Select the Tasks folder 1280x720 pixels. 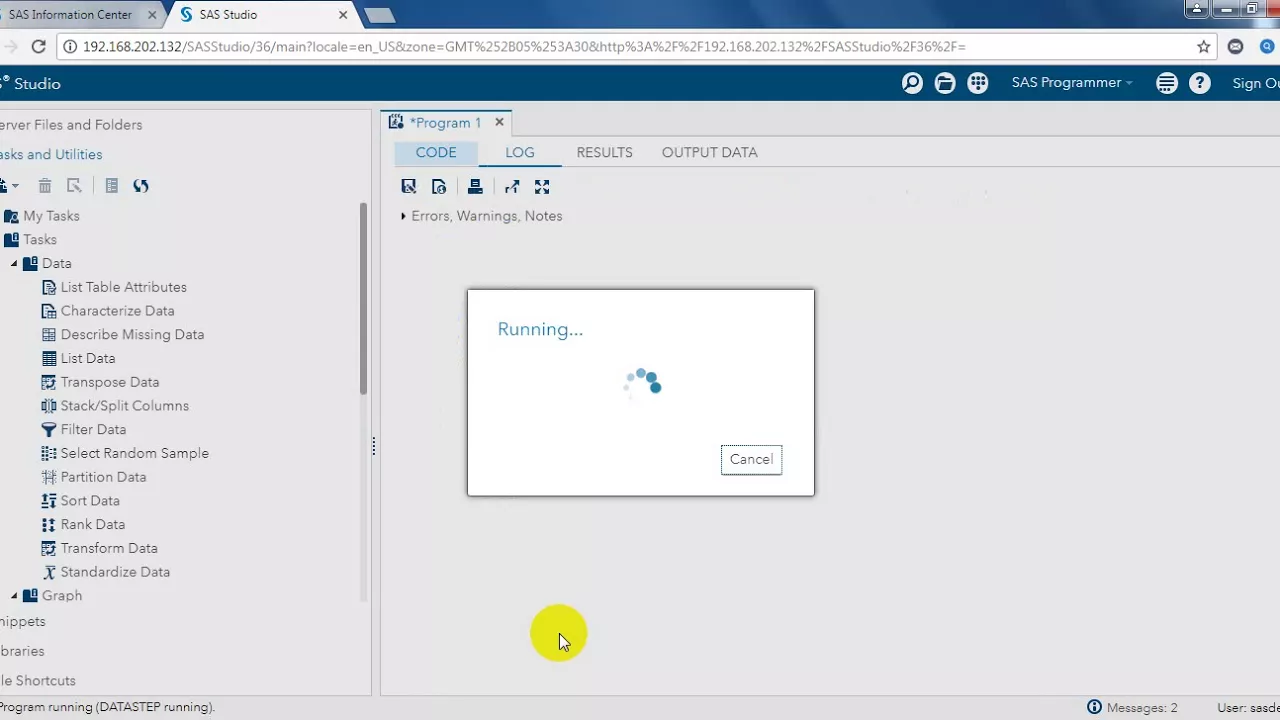(x=31, y=240)
